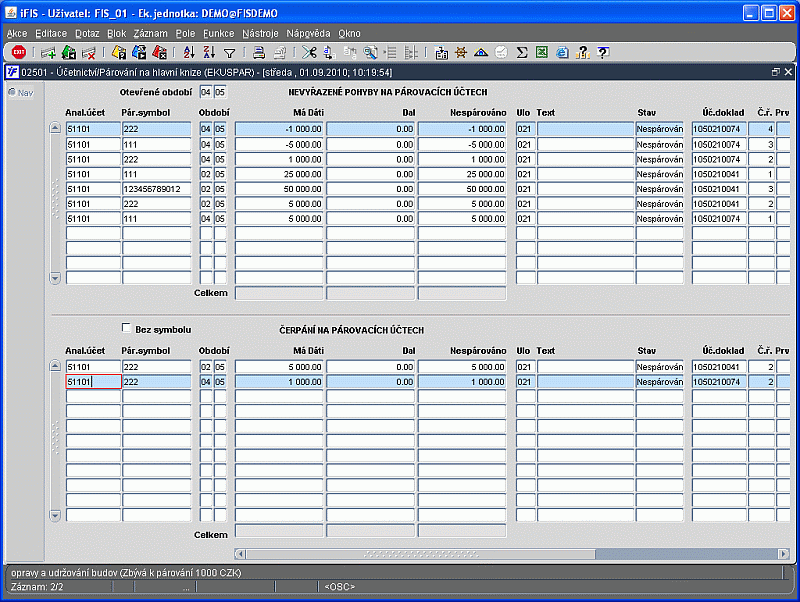800x602 pixels.
Task: Sort descending with the Z-A icon
Action: point(209,52)
